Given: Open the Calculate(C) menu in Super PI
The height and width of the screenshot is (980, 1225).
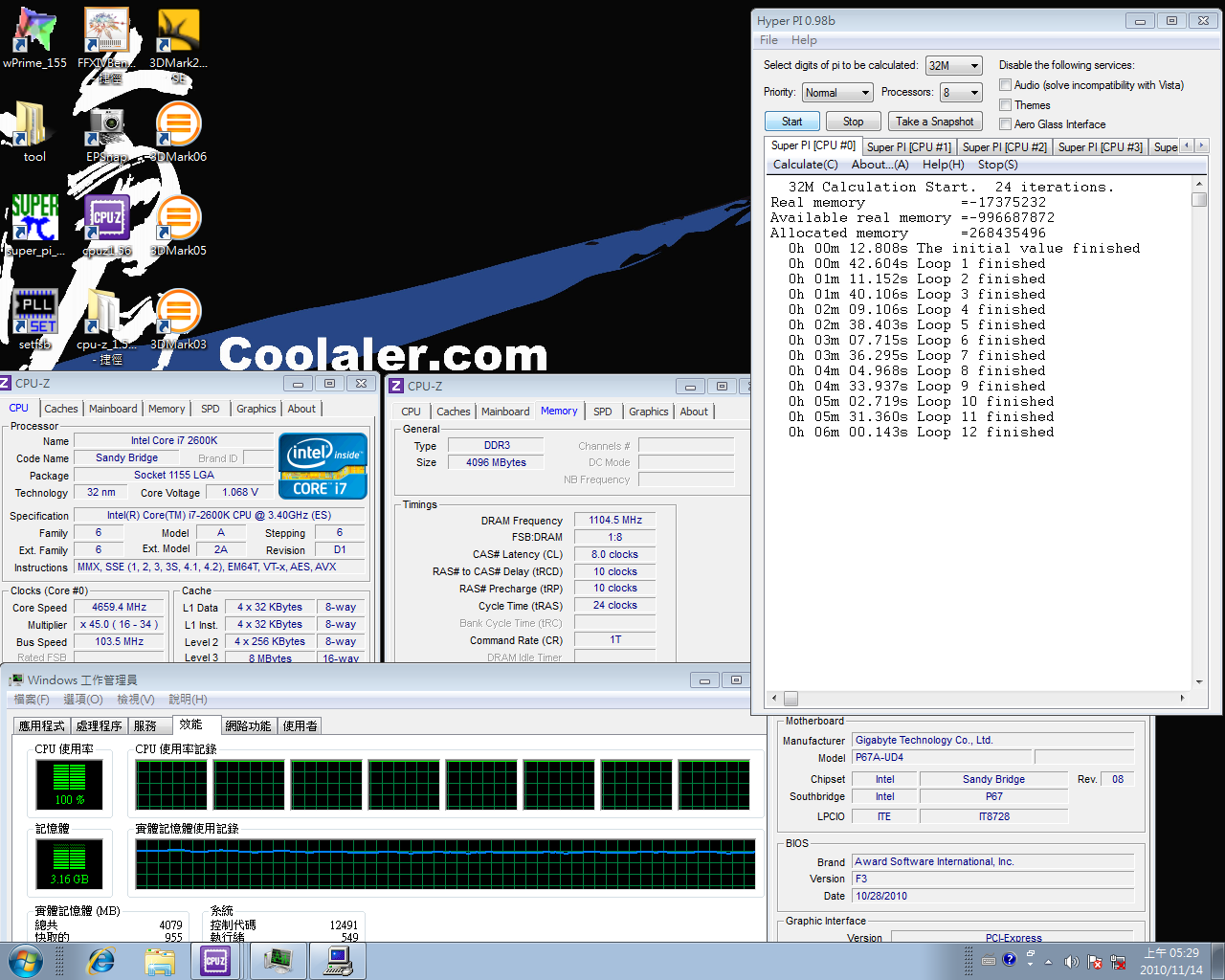Looking at the screenshot, I should pyautogui.click(x=805, y=165).
